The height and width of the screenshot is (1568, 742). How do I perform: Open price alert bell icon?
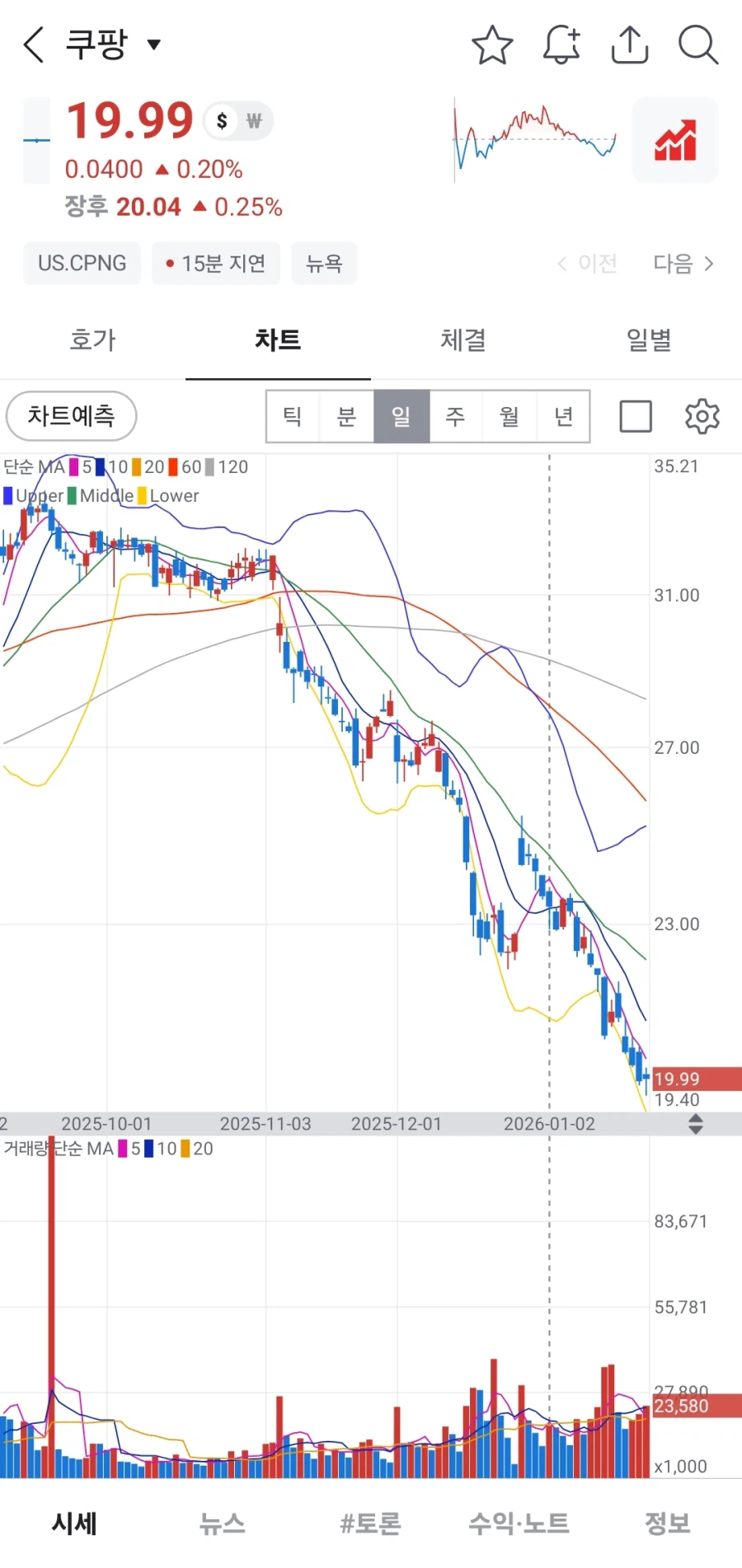point(561,44)
